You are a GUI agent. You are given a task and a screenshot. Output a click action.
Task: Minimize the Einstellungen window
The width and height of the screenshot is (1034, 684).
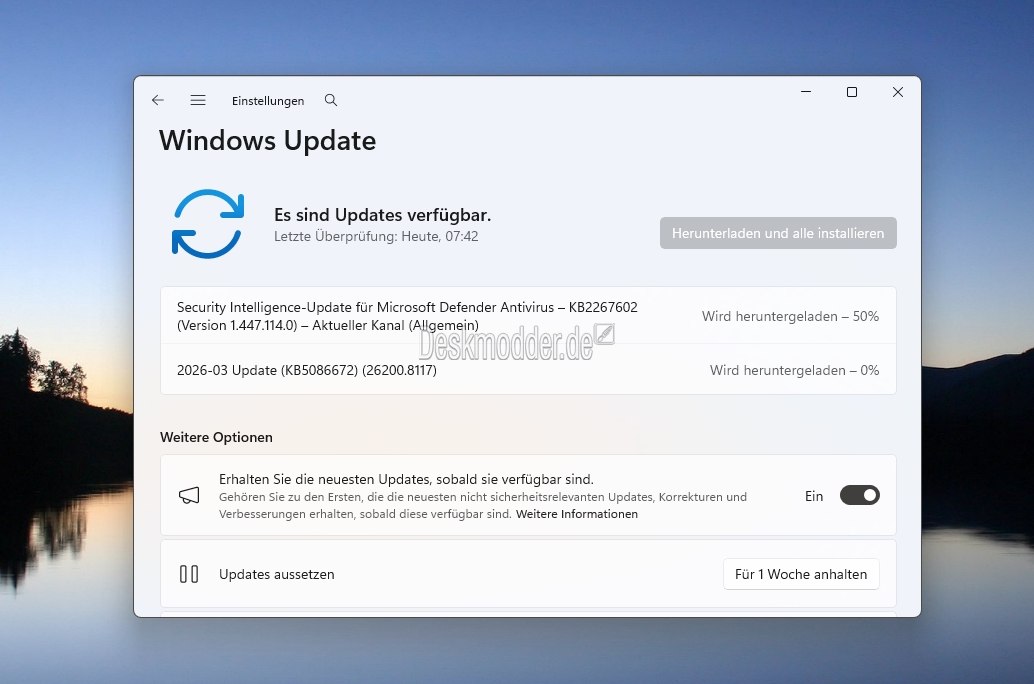coord(806,92)
